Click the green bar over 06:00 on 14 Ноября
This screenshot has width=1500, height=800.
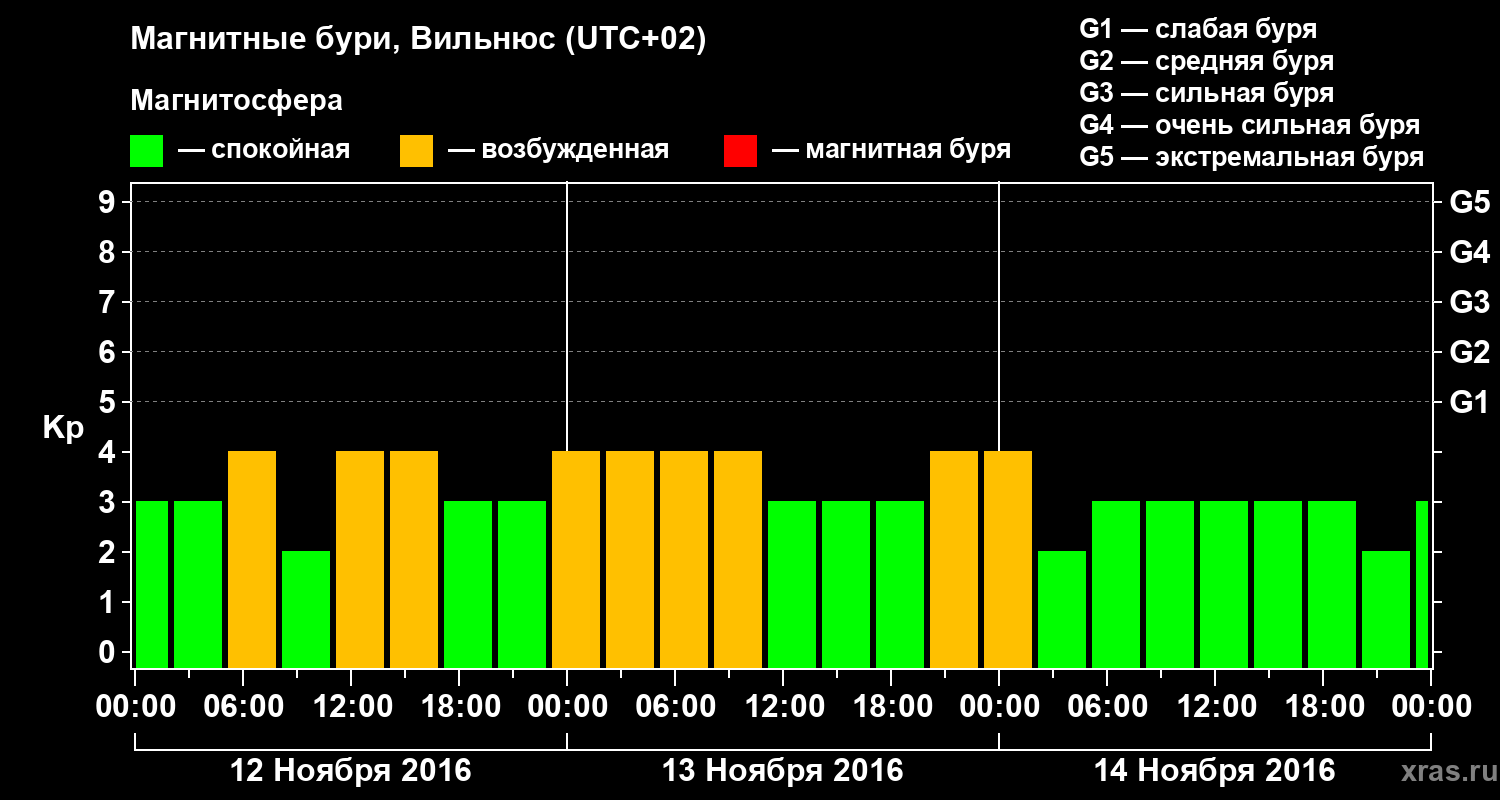(1116, 584)
